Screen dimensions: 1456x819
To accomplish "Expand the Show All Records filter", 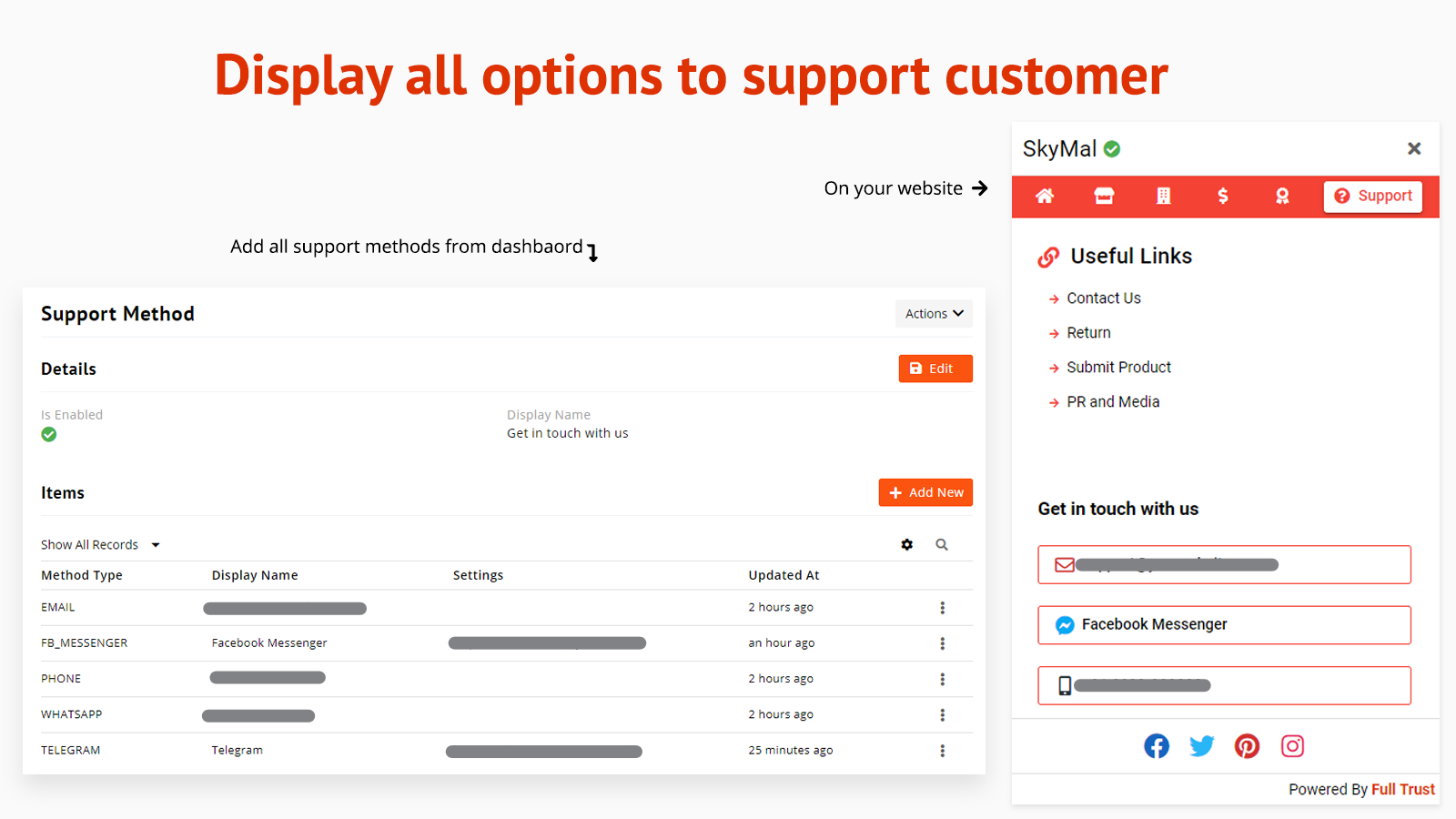I will pos(100,544).
